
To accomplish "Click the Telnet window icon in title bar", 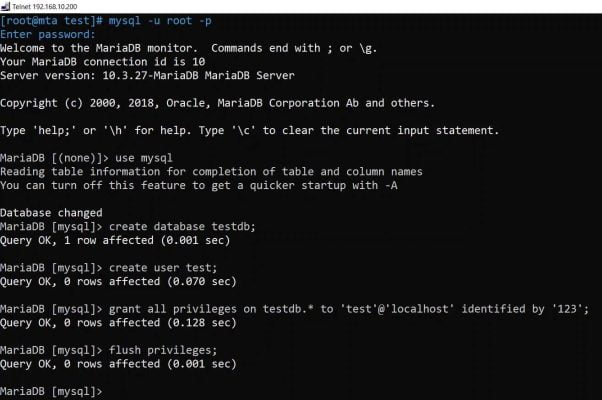I will [6, 6].
